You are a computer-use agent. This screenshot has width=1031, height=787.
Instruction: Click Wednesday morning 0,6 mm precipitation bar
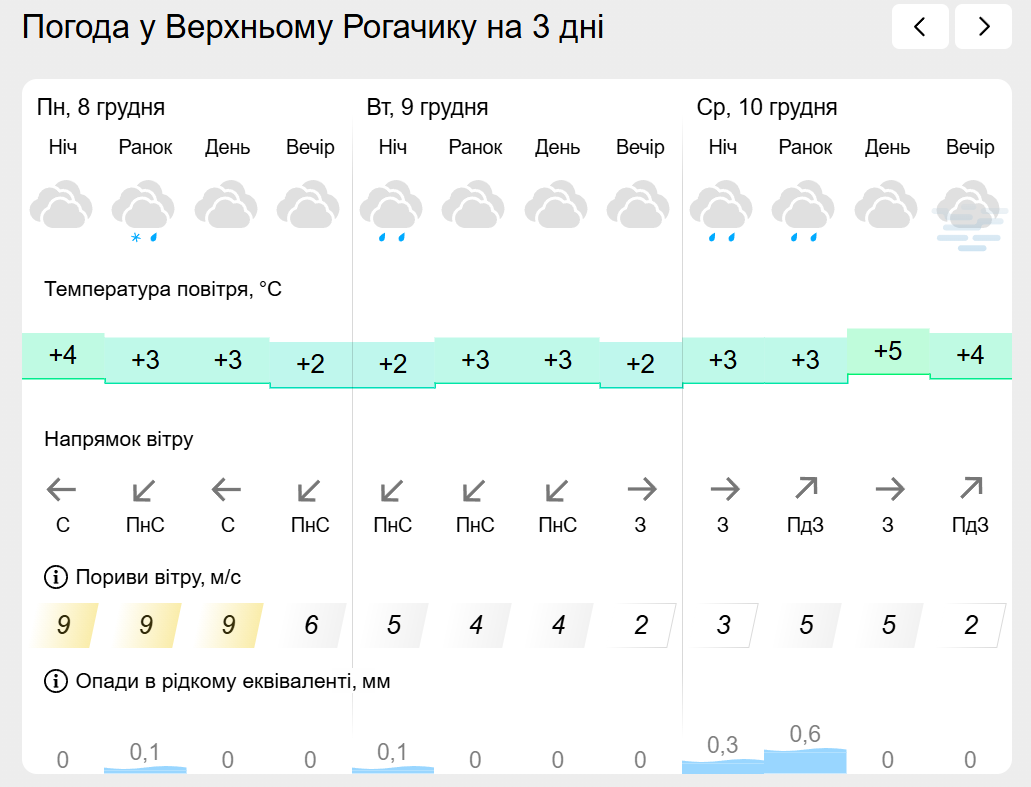(x=805, y=760)
